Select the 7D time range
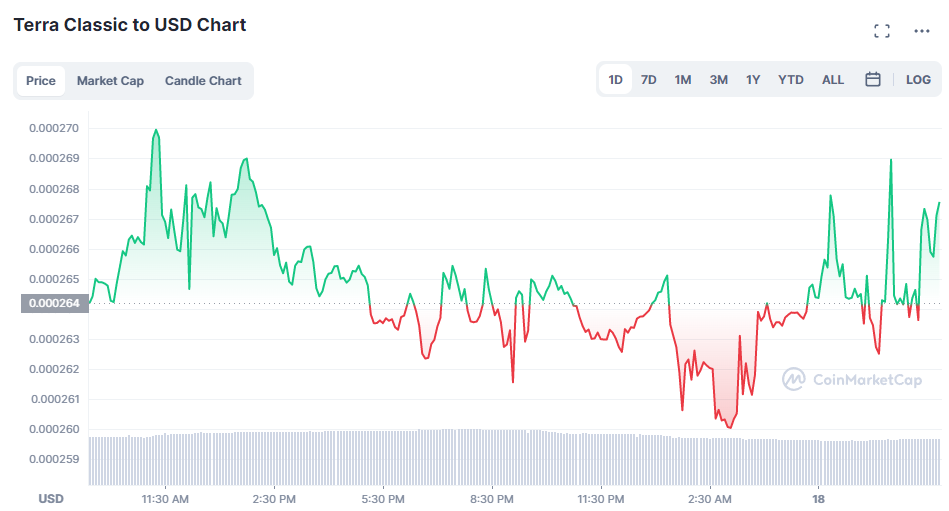The height and width of the screenshot is (511, 949). click(649, 79)
